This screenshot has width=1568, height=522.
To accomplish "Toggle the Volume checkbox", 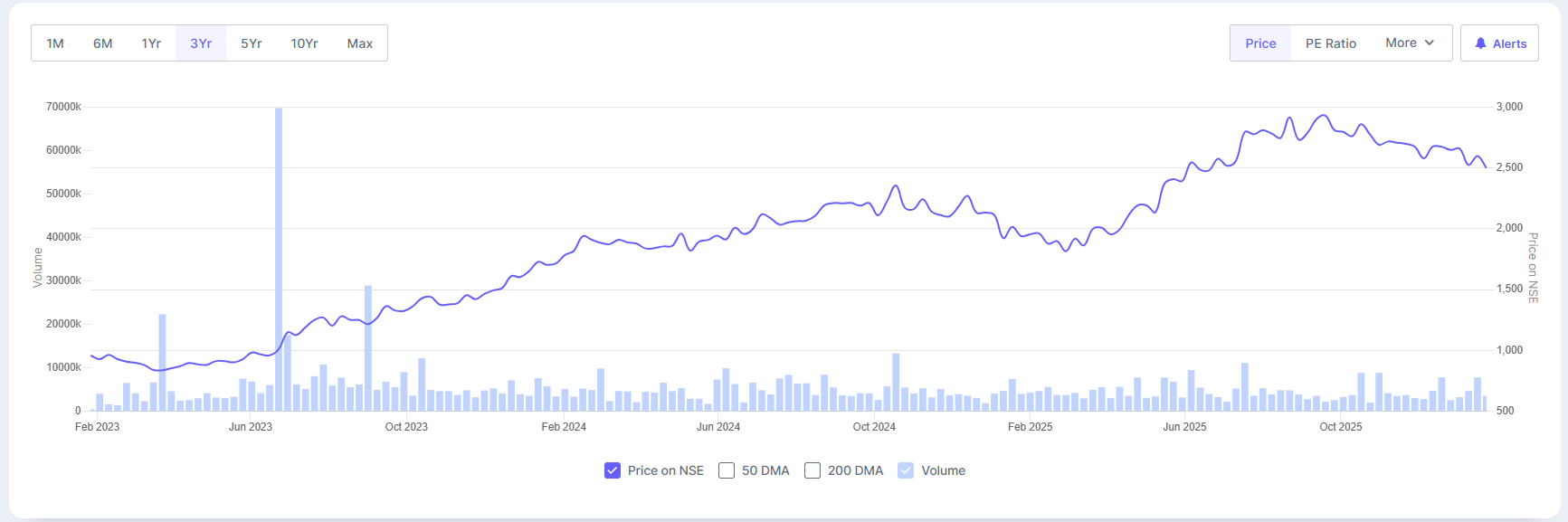I will 906,470.
